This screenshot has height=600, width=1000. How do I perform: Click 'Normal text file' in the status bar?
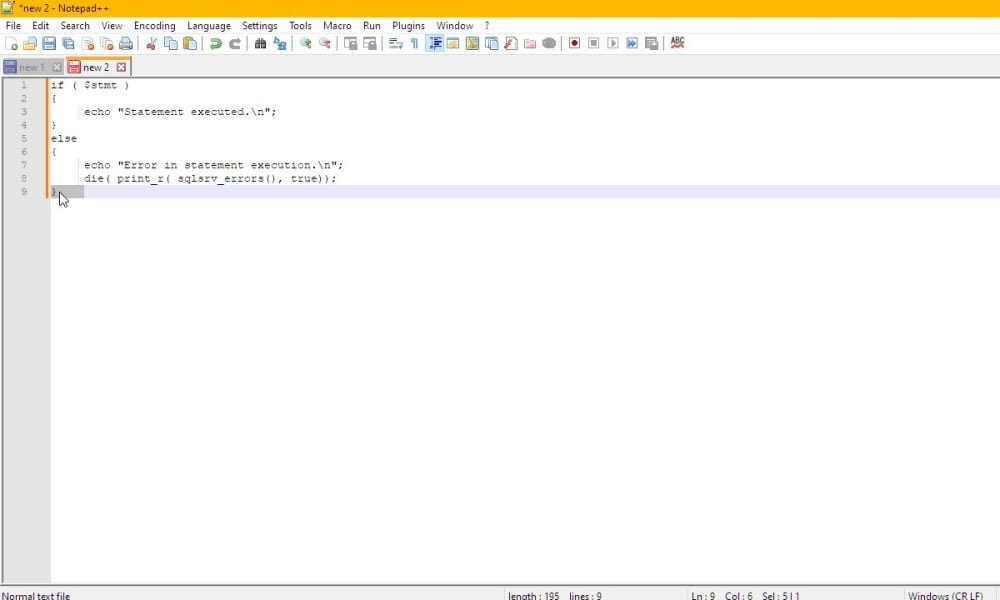[36, 596]
